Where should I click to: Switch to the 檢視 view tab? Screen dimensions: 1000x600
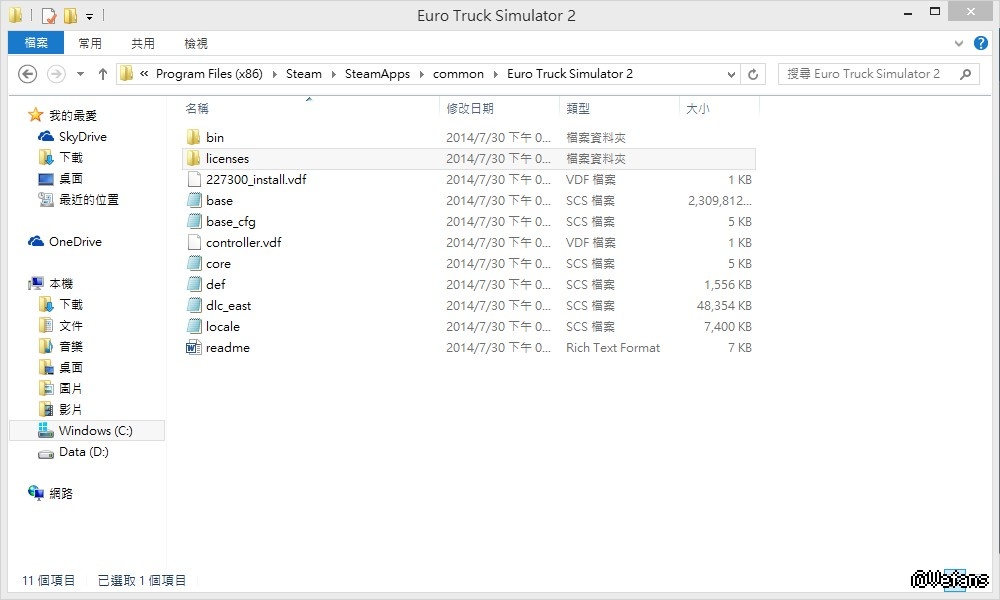(196, 43)
